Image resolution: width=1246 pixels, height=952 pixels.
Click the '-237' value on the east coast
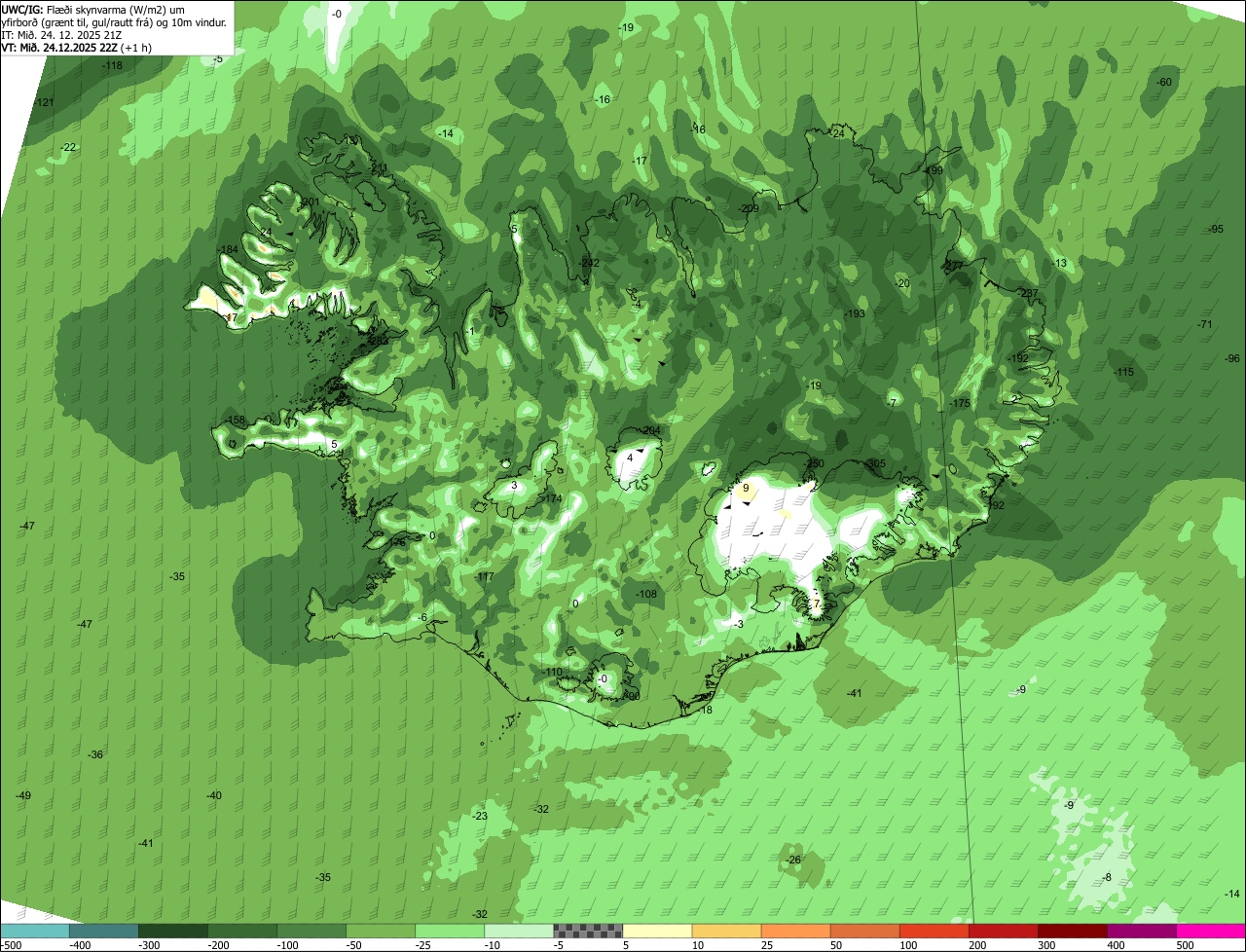[1029, 294]
